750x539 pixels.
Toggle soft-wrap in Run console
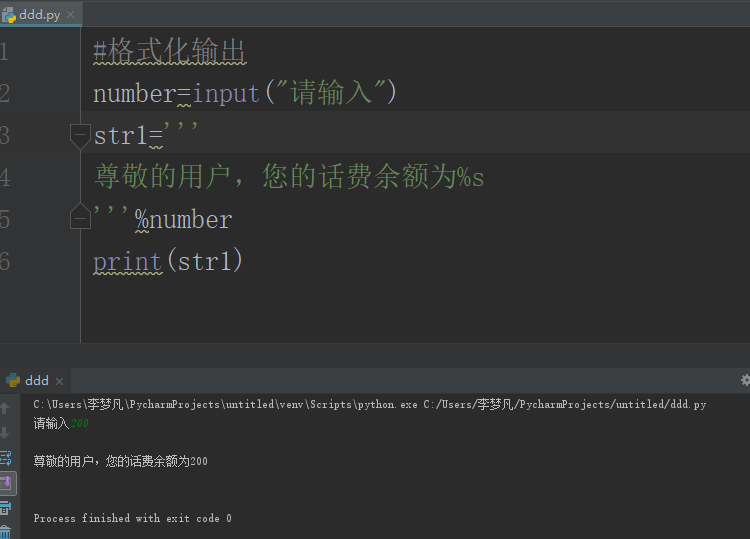tap(5, 458)
